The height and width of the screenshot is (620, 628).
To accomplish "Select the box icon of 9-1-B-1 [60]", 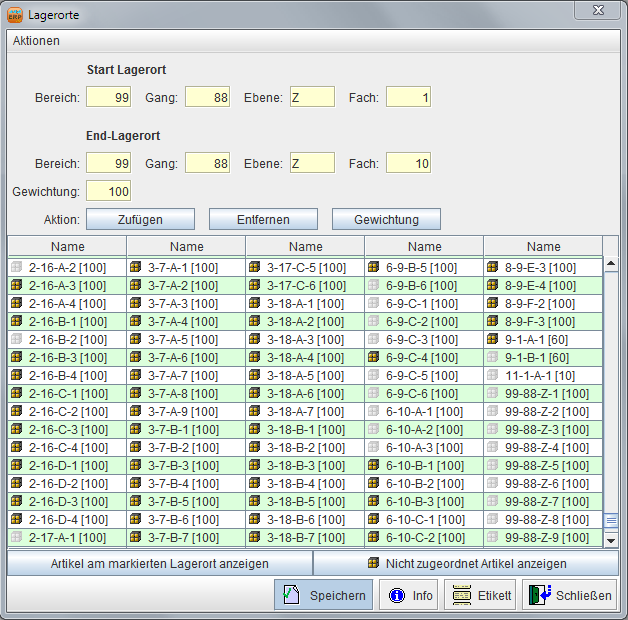I will 493,358.
